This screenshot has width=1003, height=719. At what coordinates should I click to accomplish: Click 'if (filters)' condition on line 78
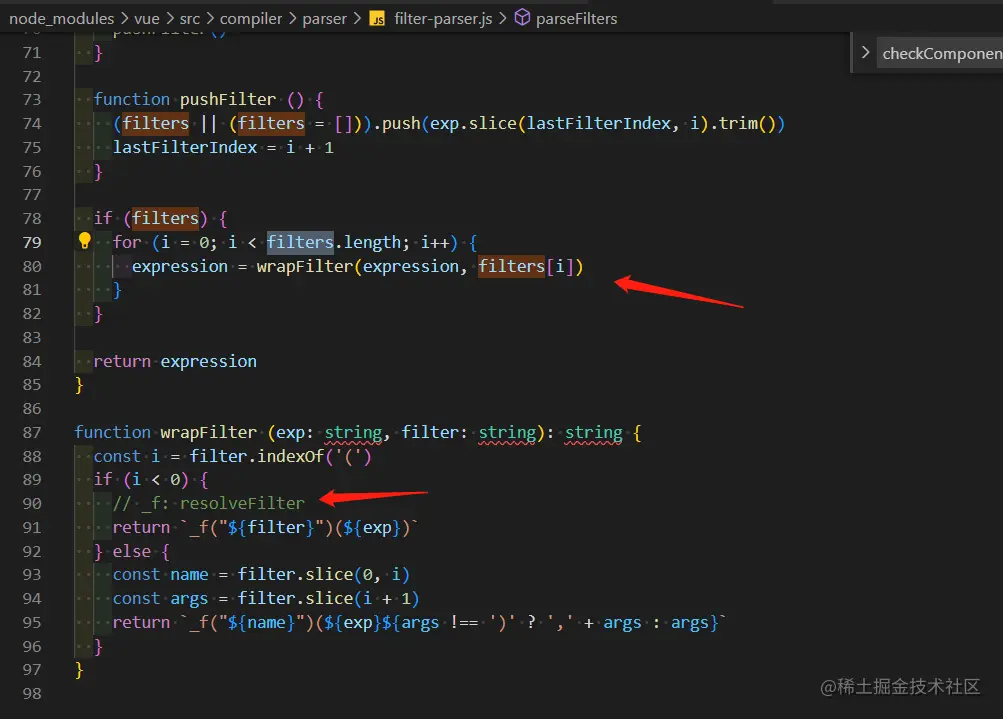coord(150,218)
